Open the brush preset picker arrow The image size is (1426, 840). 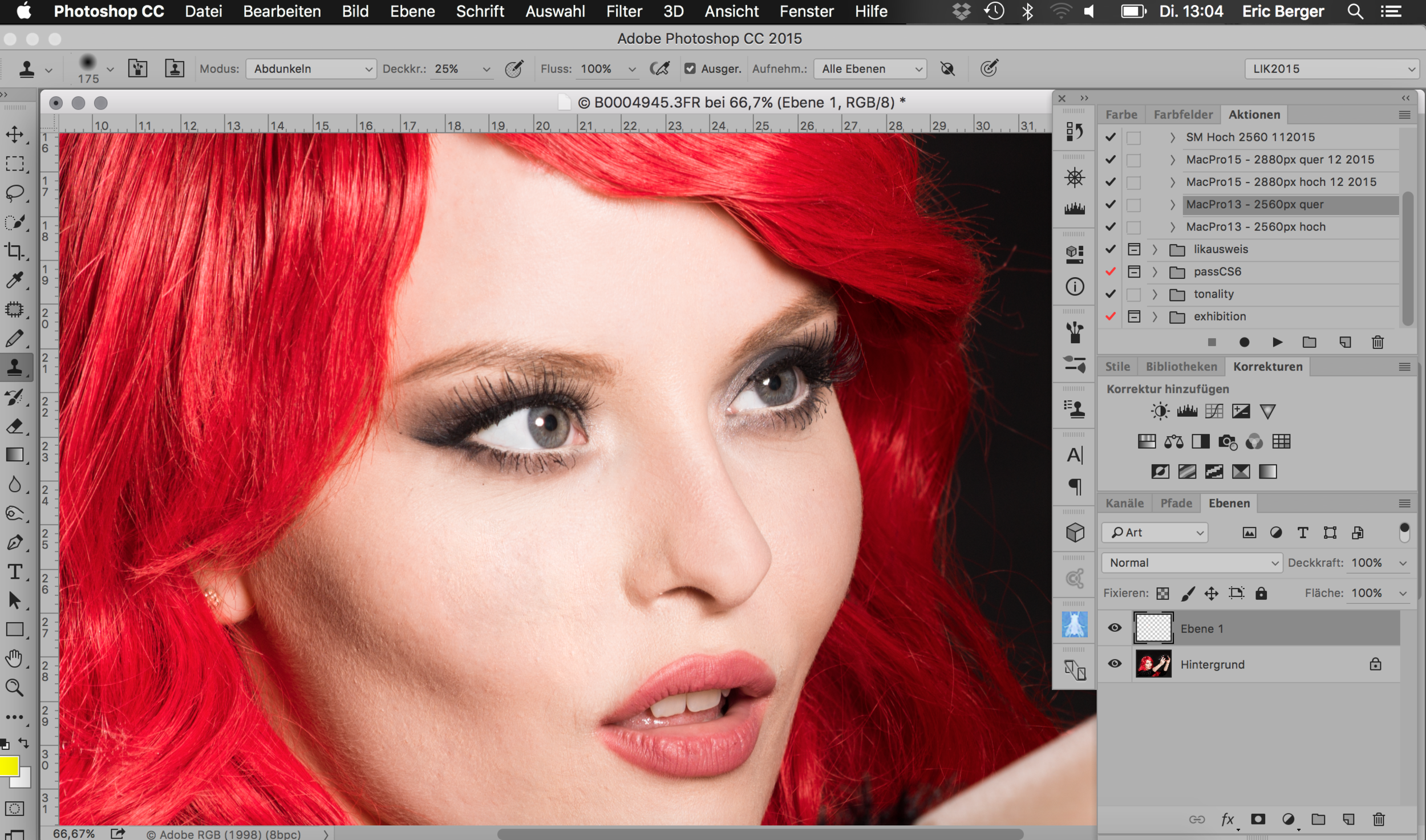click(x=110, y=70)
